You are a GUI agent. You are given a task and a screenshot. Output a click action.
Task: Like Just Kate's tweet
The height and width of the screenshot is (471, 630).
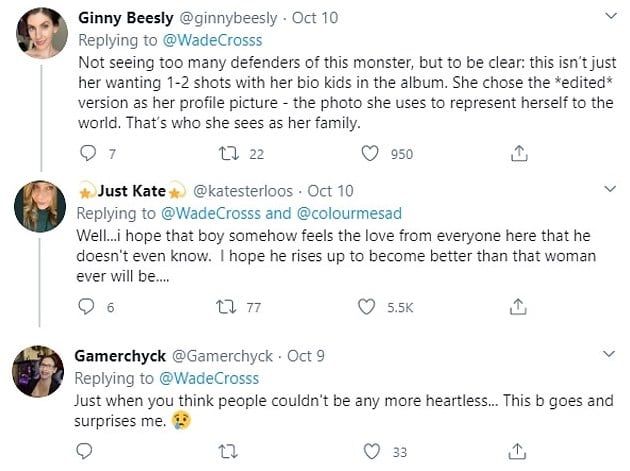368,307
